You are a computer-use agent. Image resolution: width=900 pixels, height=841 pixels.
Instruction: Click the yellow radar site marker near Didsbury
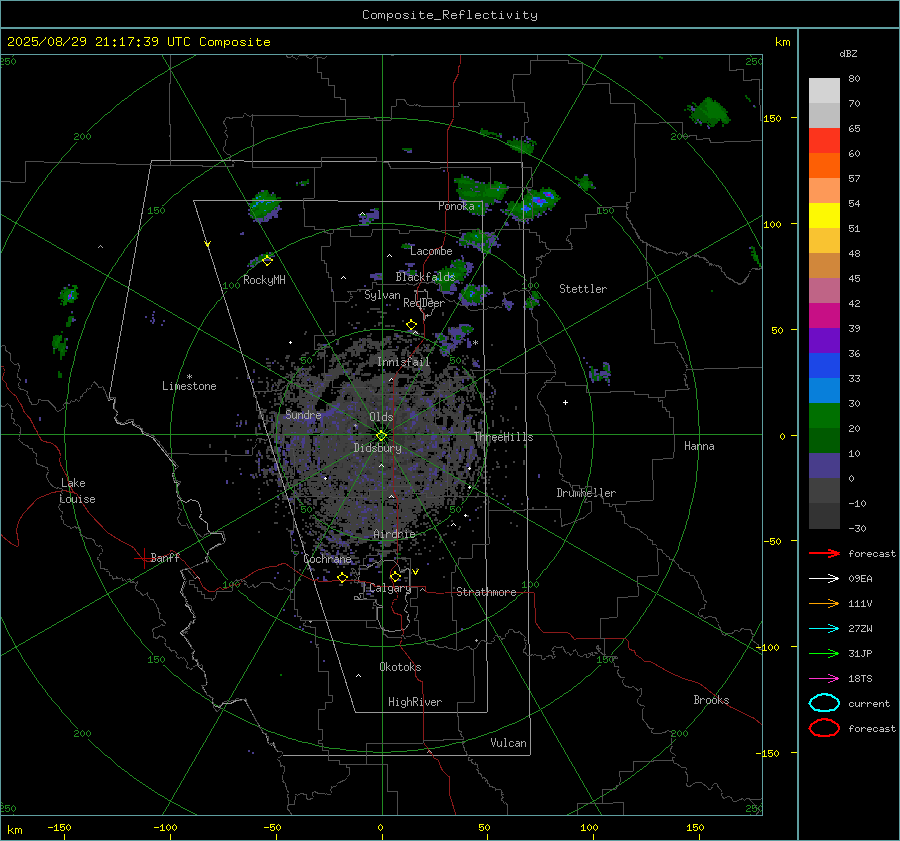(x=382, y=435)
